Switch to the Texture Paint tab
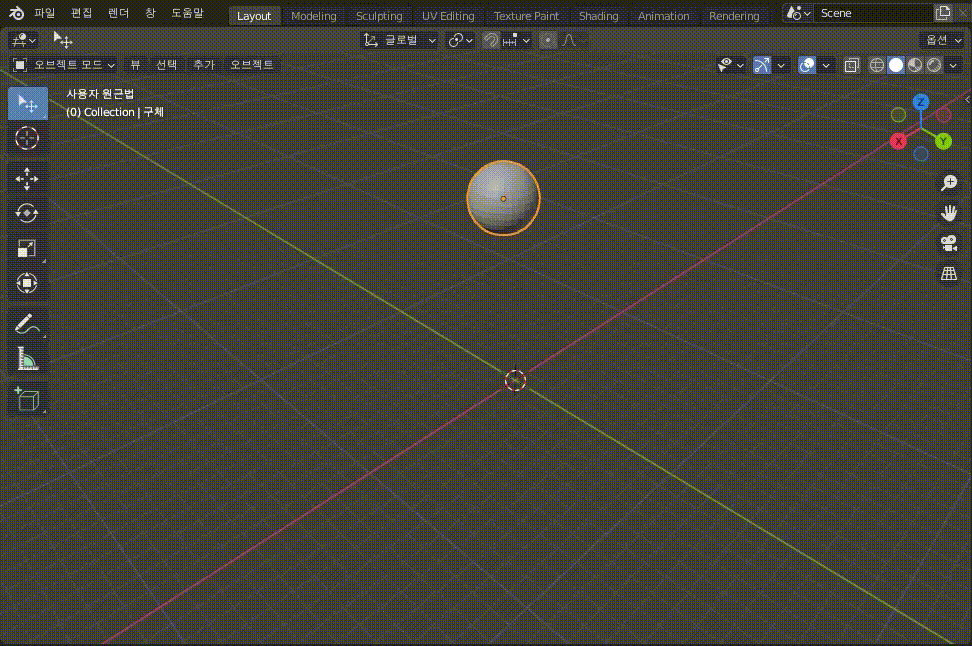The width and height of the screenshot is (972, 646). (526, 15)
